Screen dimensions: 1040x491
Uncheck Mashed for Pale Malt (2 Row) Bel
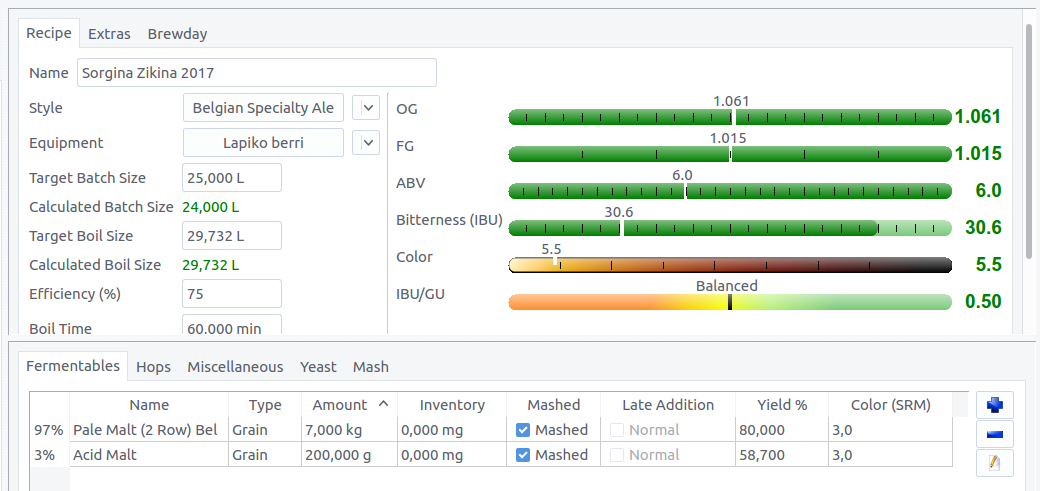(523, 430)
